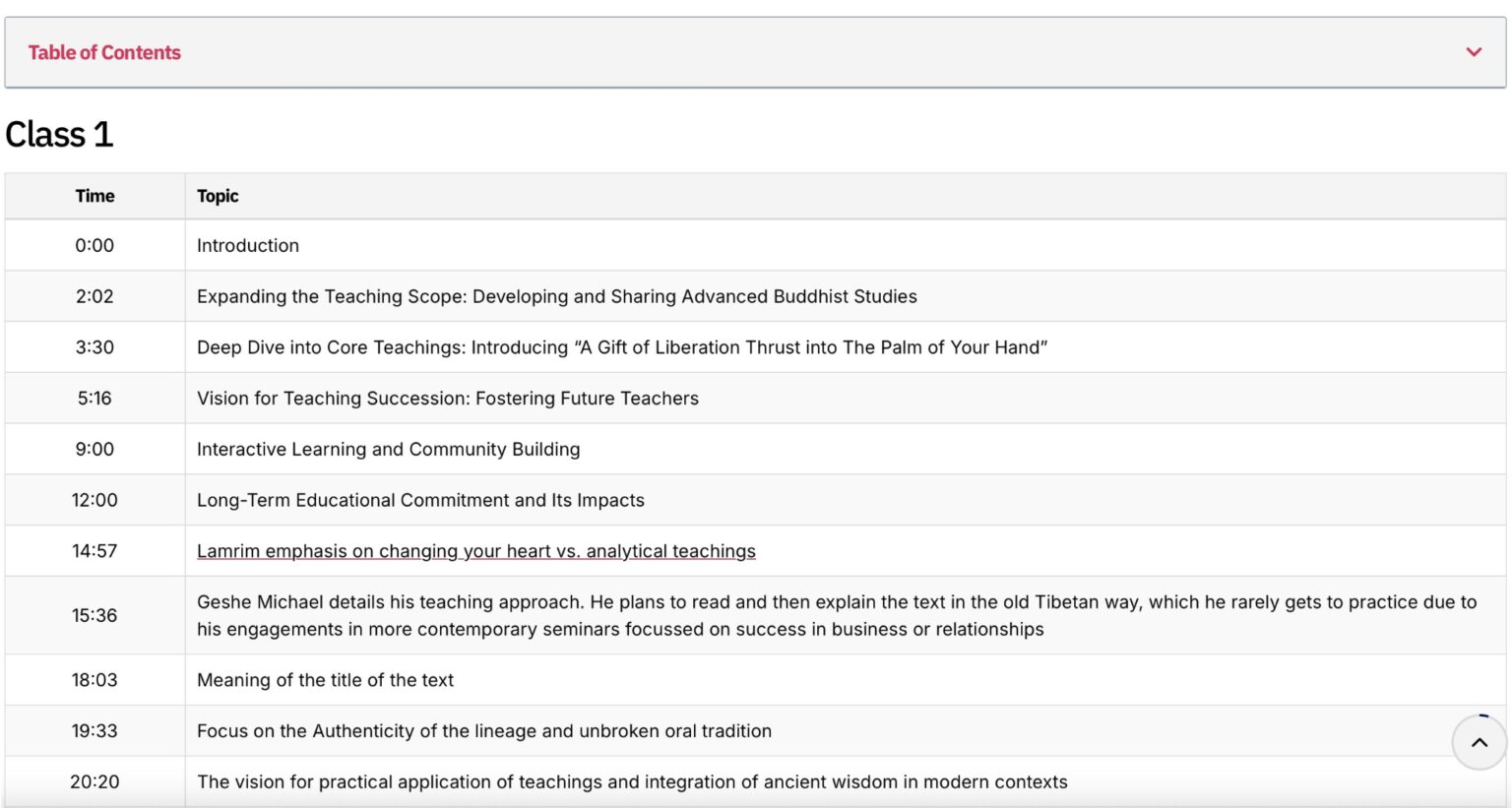Jump to the 9:00 time entry
The image size is (1512, 808).
pyautogui.click(x=94, y=449)
